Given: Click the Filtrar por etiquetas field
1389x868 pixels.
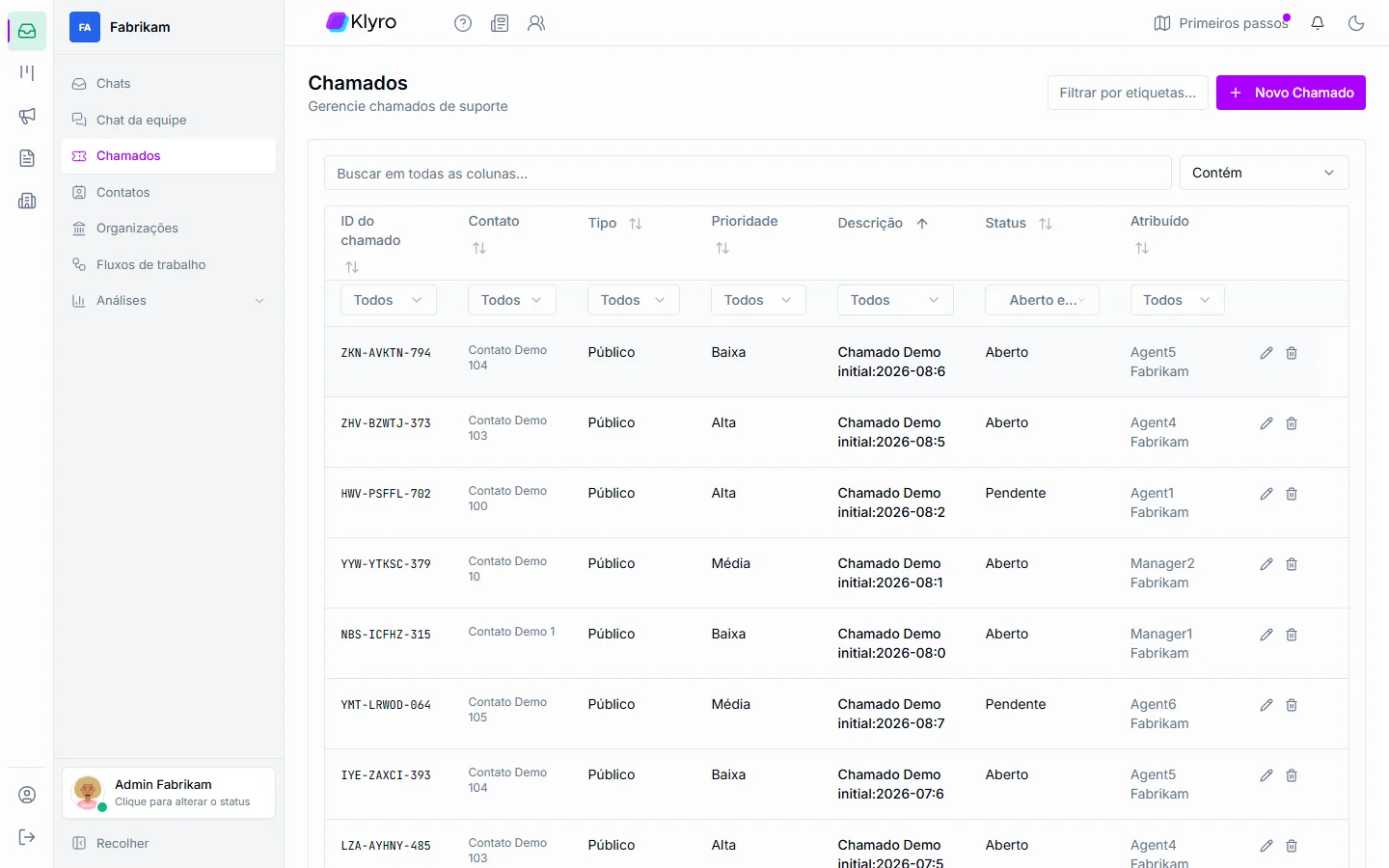Looking at the screenshot, I should pos(1128,93).
